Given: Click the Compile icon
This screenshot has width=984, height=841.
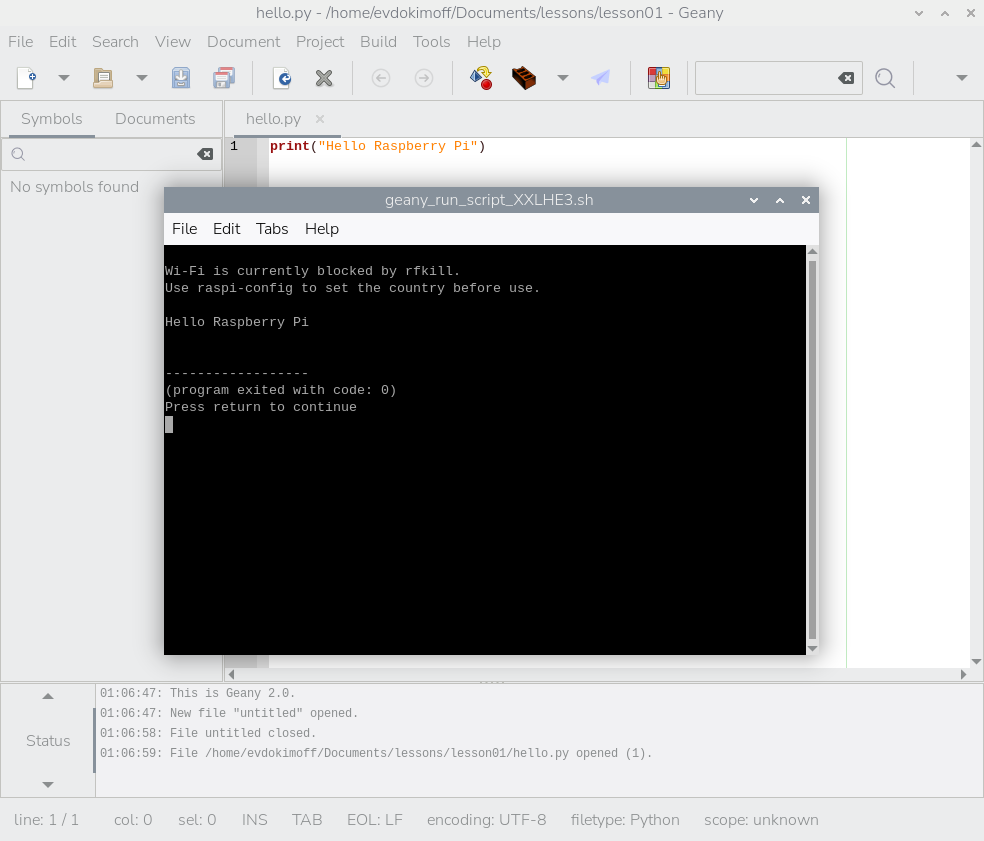Looking at the screenshot, I should pyautogui.click(x=481, y=78).
